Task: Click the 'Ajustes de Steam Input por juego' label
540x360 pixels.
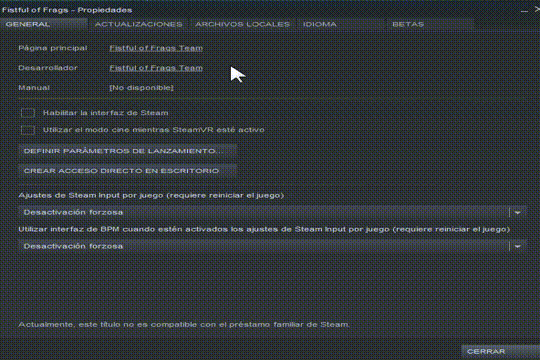Action: pos(151,195)
